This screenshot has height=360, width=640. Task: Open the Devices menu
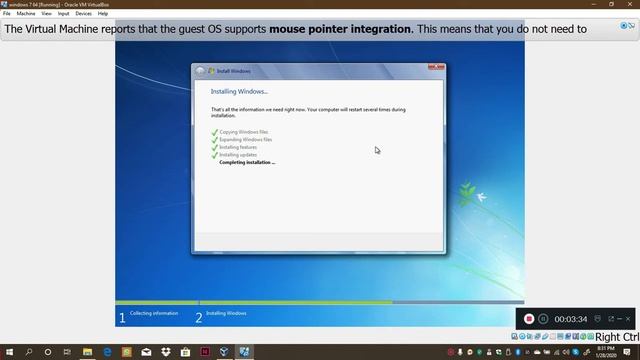click(x=83, y=13)
